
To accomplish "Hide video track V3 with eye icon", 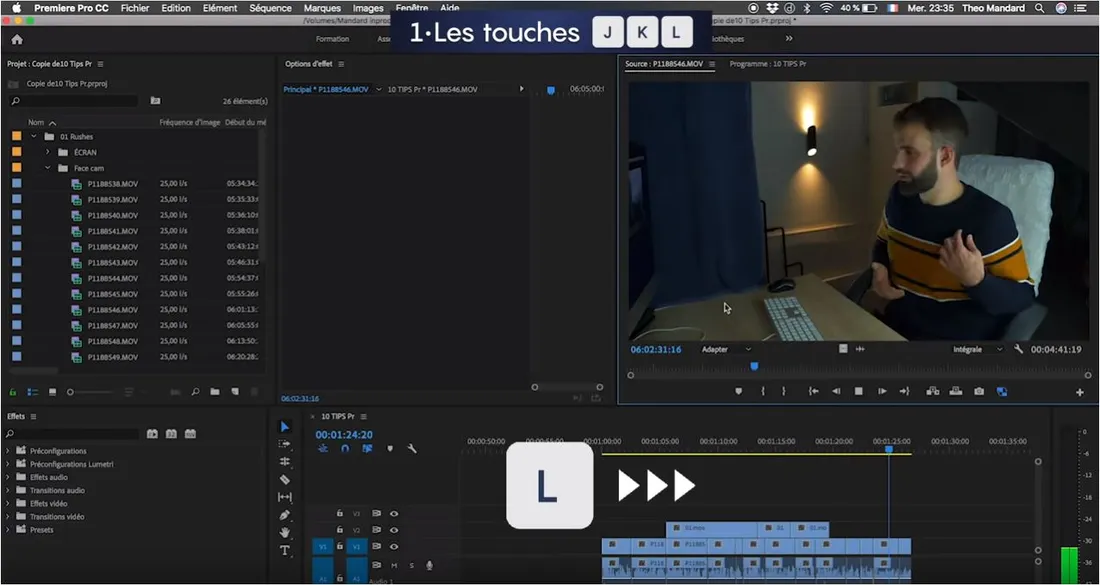I will [x=394, y=513].
